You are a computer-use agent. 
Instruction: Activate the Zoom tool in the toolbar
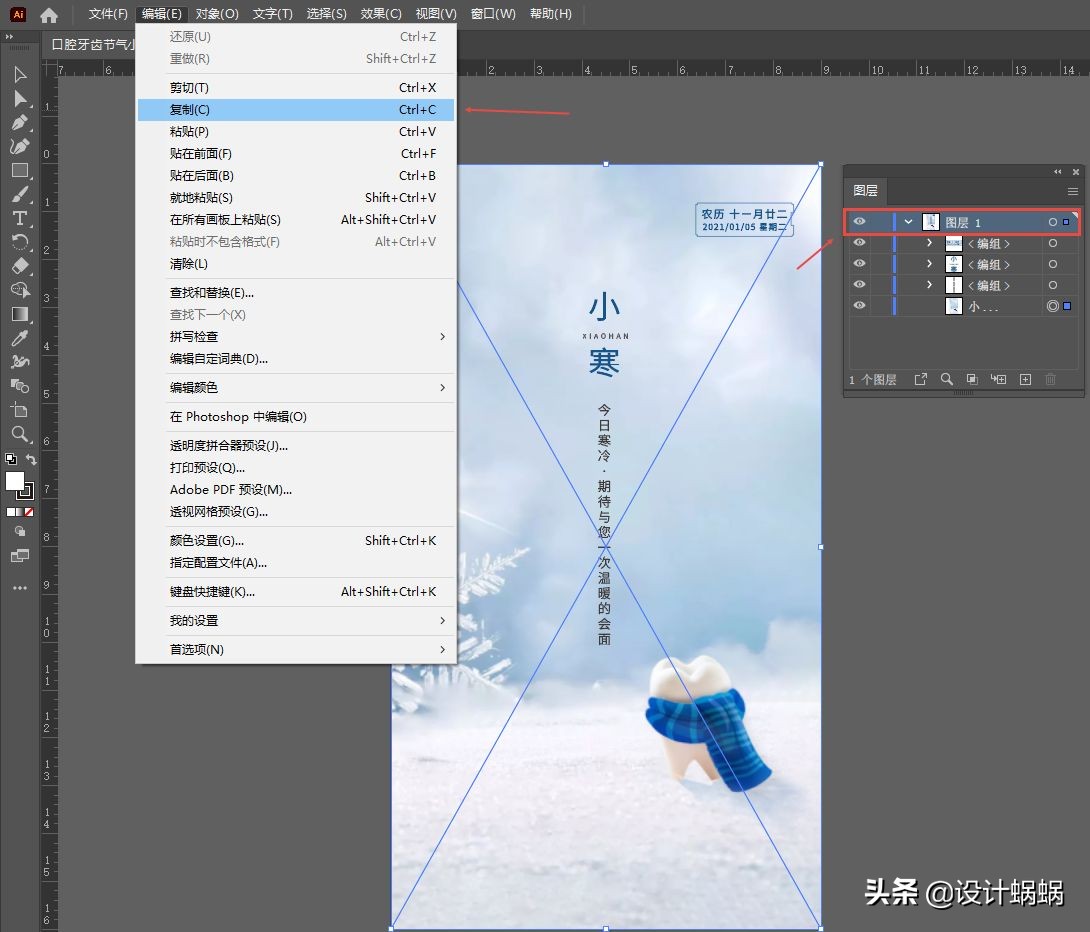(20, 435)
